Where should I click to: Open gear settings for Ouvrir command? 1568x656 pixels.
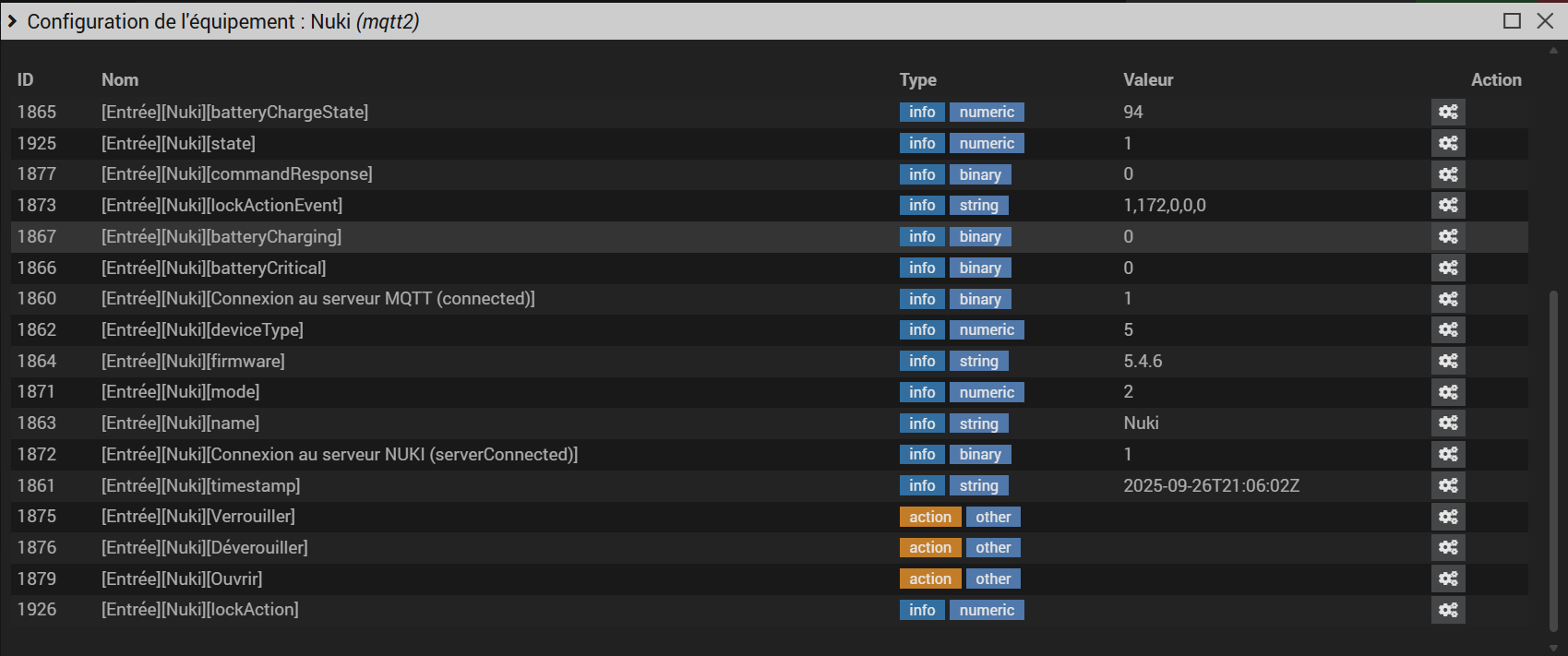point(1448,578)
